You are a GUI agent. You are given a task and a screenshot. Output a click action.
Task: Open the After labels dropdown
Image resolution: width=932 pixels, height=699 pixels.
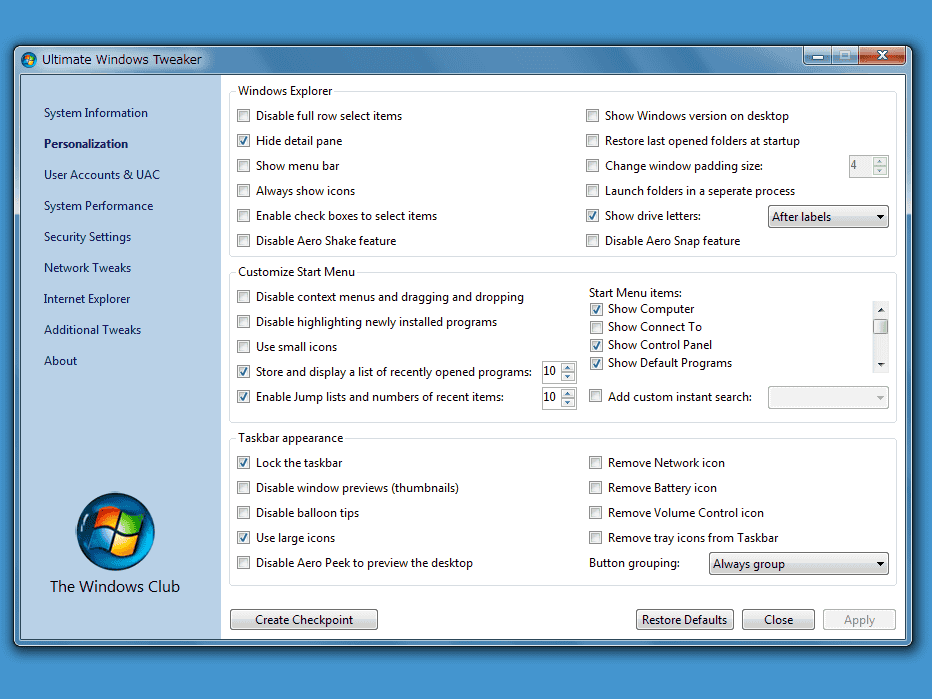(828, 217)
